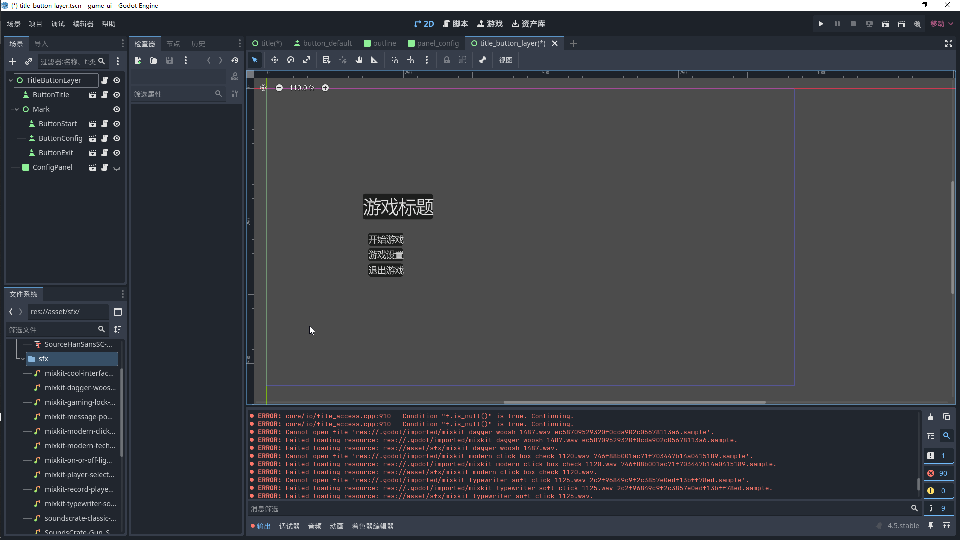
Task: Switch to the panel_config scene tab
Action: click(x=433, y=44)
